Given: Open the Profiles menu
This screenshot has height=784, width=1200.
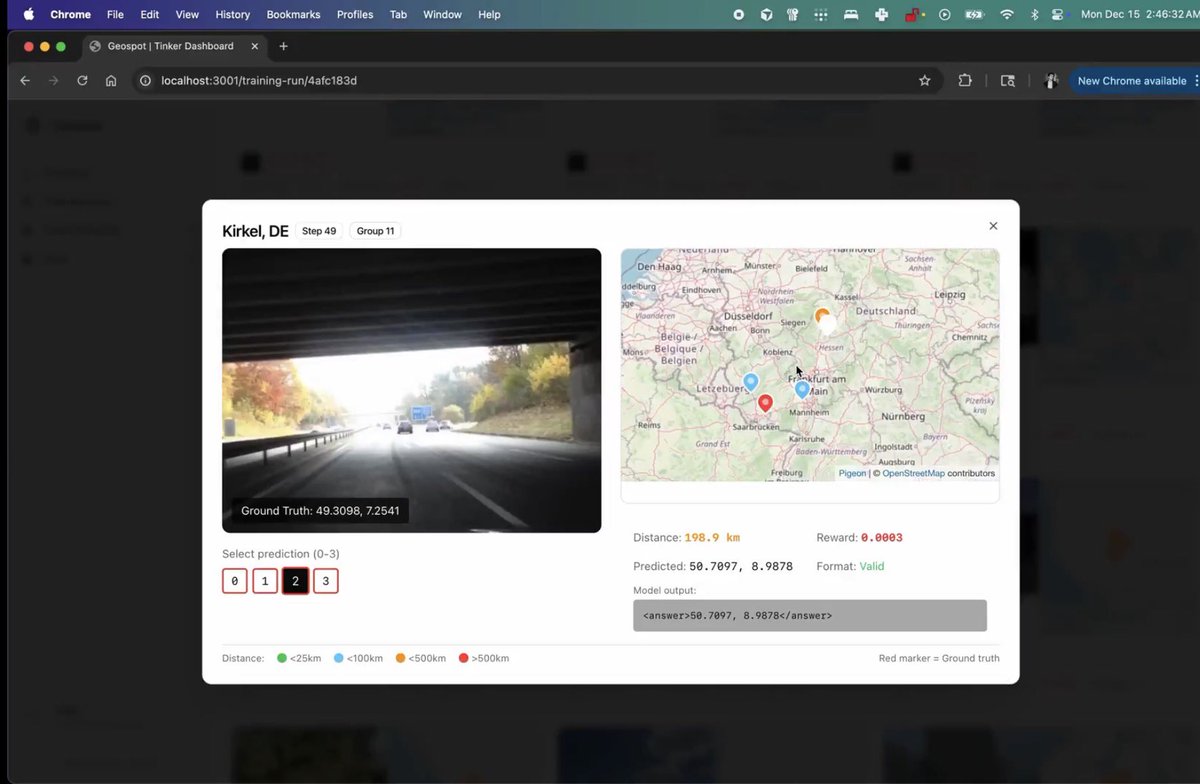Looking at the screenshot, I should pyautogui.click(x=354, y=15).
